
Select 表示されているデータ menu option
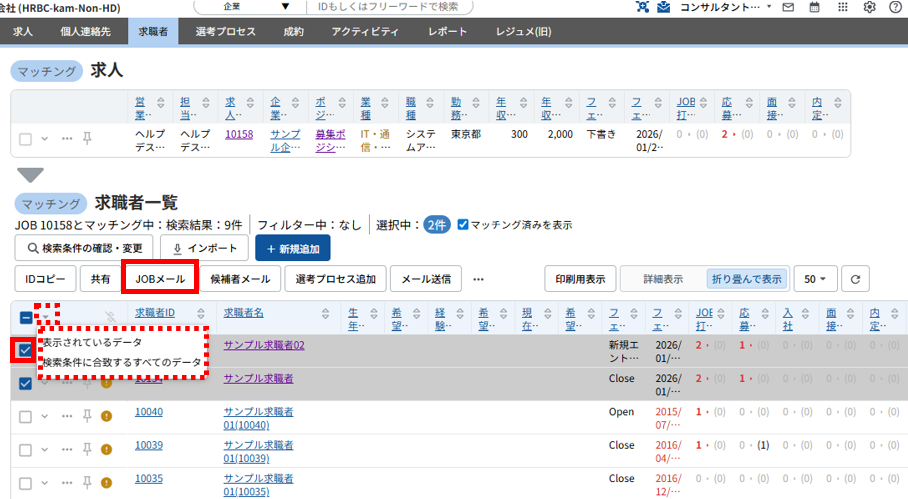92,342
